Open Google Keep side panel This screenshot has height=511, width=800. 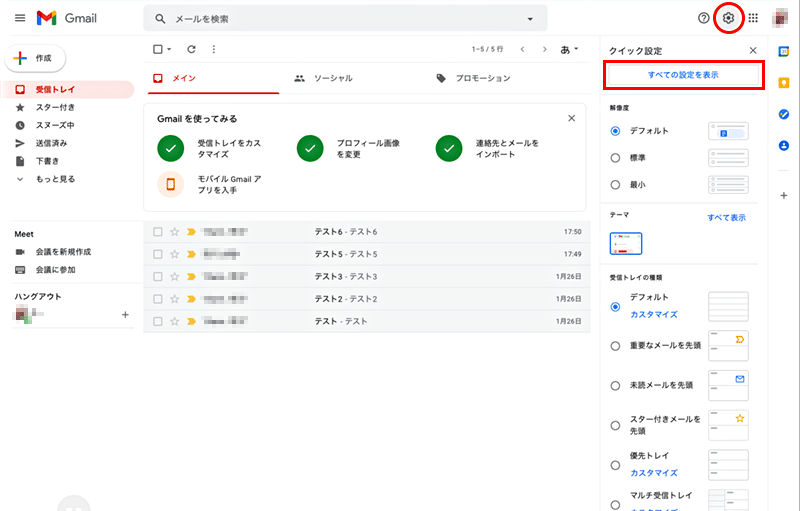[x=784, y=83]
